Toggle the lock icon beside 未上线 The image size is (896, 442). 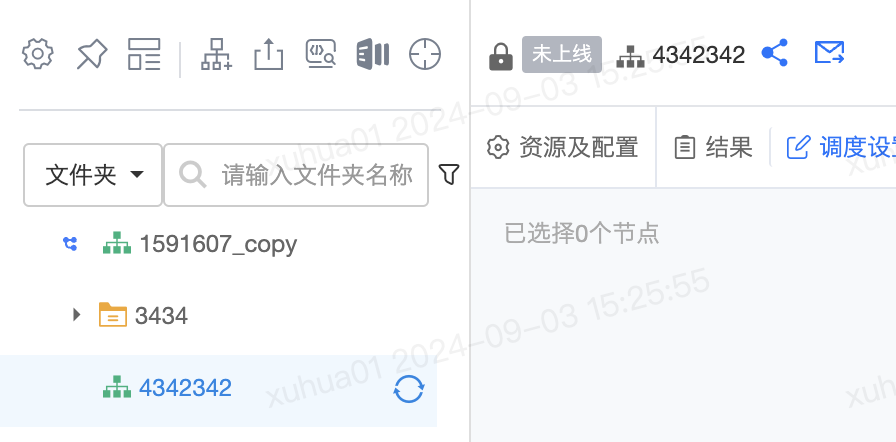click(501, 56)
